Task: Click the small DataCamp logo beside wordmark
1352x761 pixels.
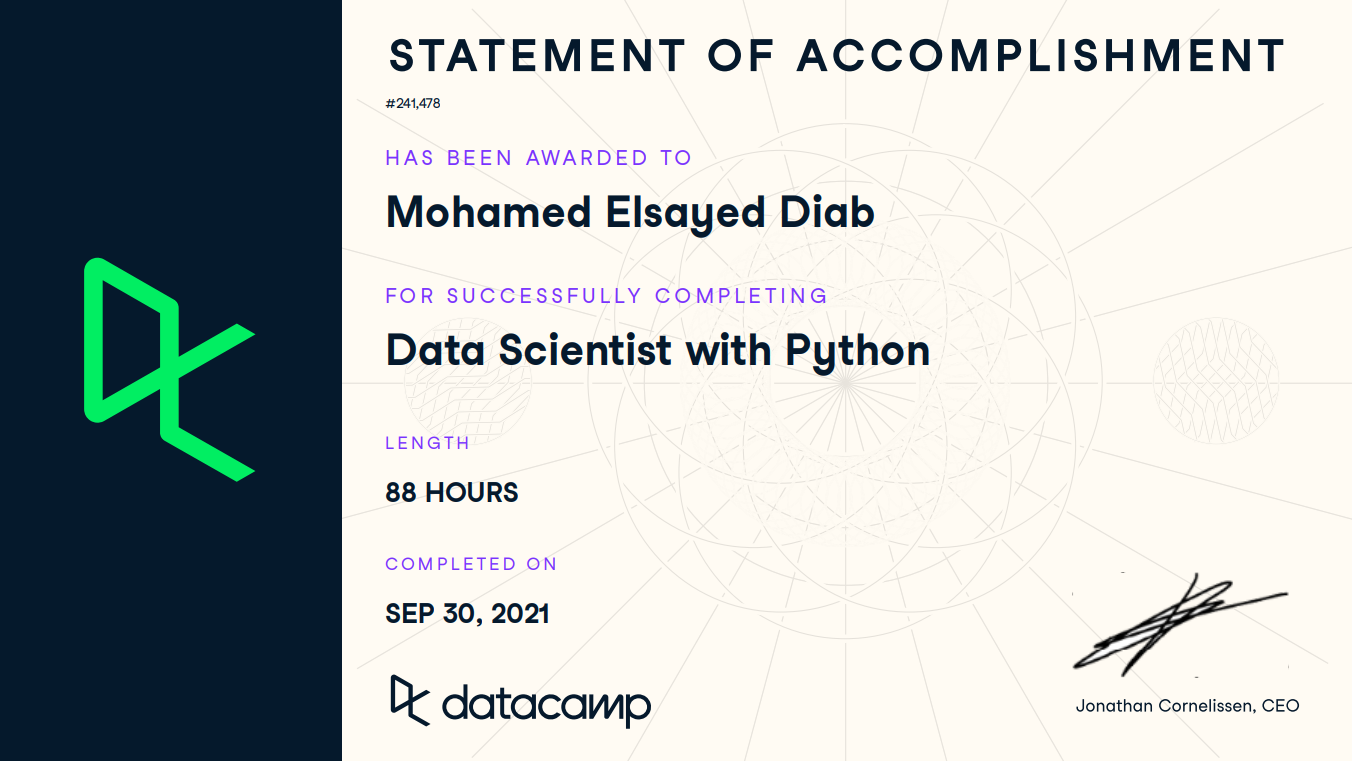Action: [409, 700]
